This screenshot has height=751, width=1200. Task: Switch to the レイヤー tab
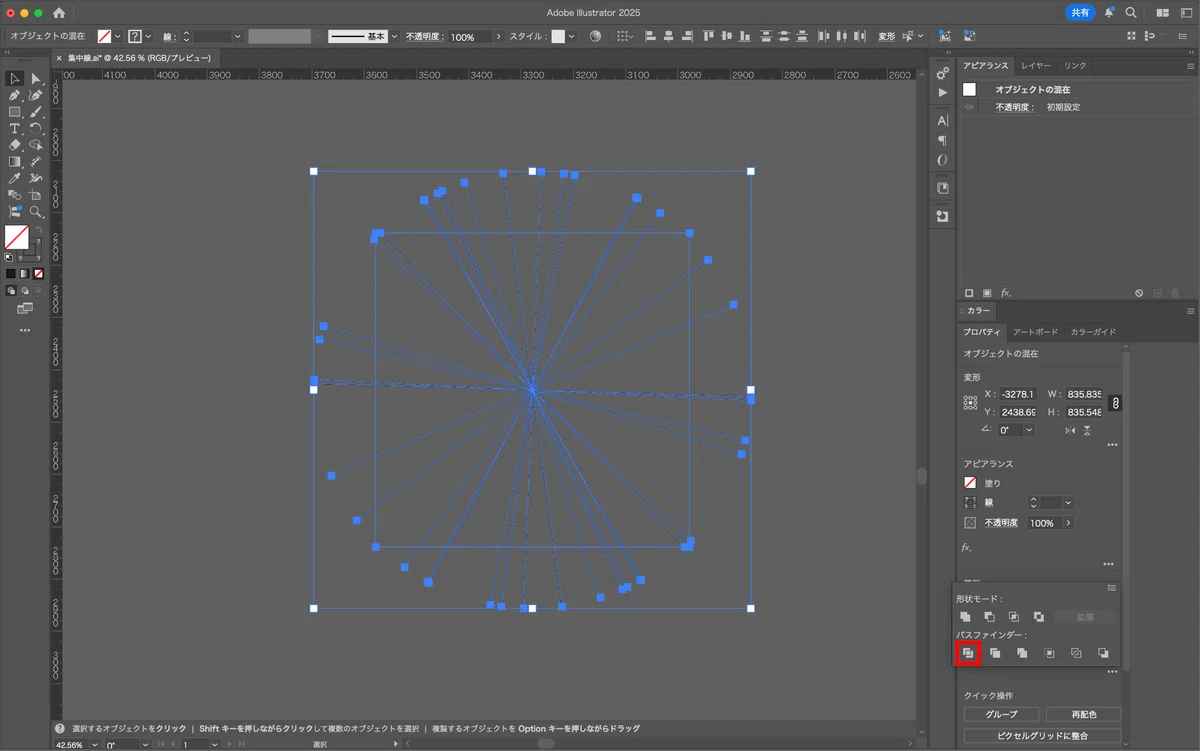point(1035,65)
